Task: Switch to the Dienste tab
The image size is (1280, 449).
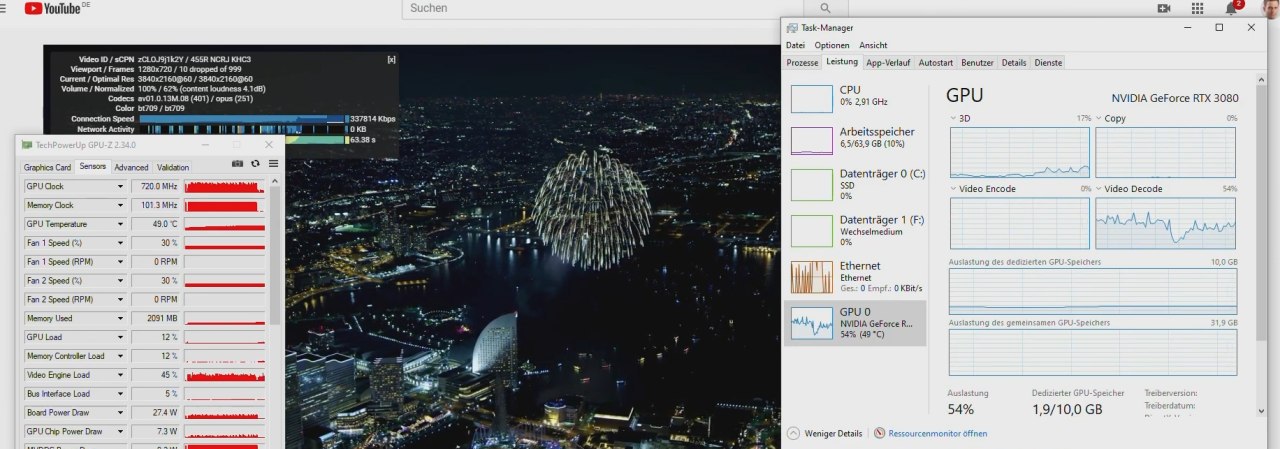Action: pyautogui.click(x=1048, y=62)
